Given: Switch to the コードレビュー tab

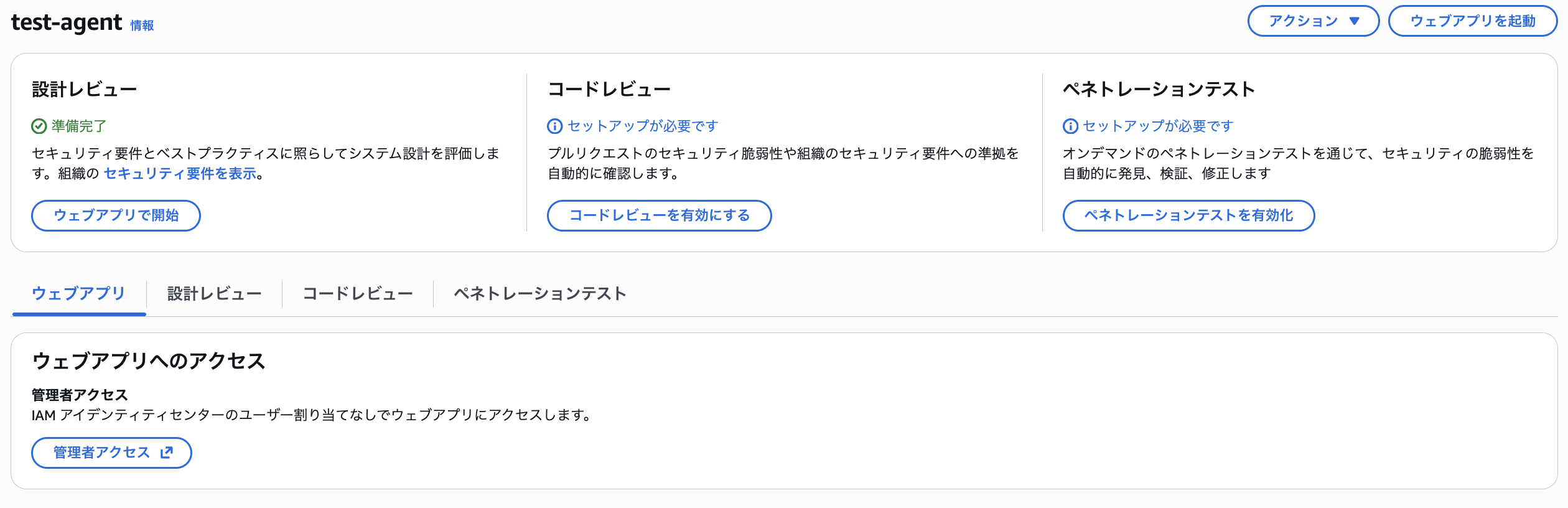Looking at the screenshot, I should 358,293.
